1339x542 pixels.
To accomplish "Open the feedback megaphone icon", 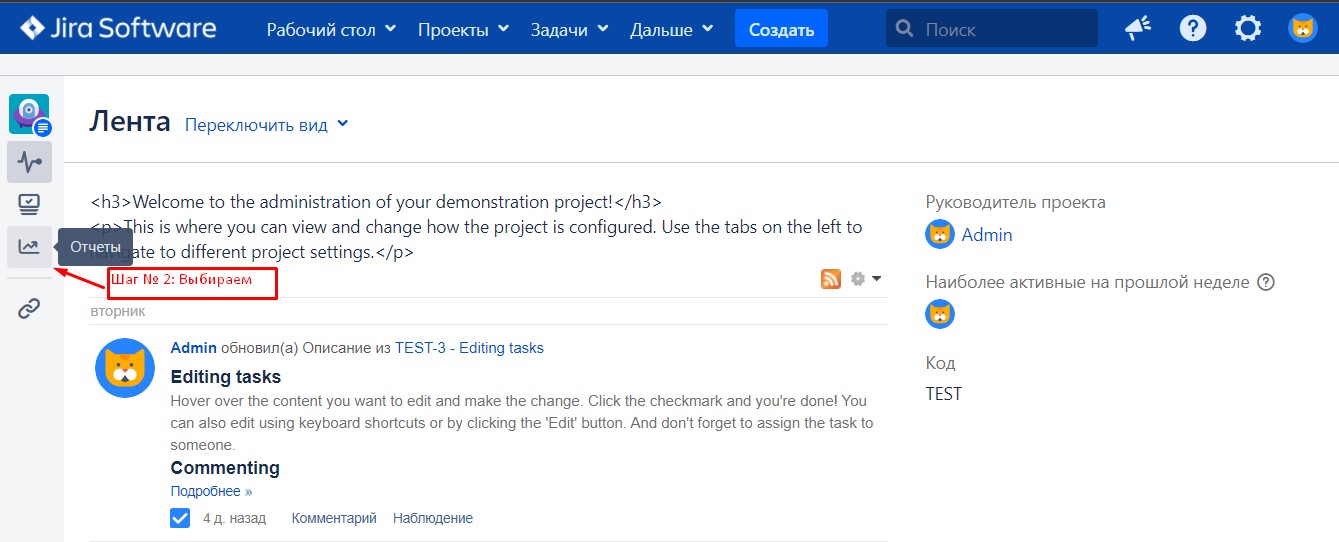I will pyautogui.click(x=1138, y=28).
